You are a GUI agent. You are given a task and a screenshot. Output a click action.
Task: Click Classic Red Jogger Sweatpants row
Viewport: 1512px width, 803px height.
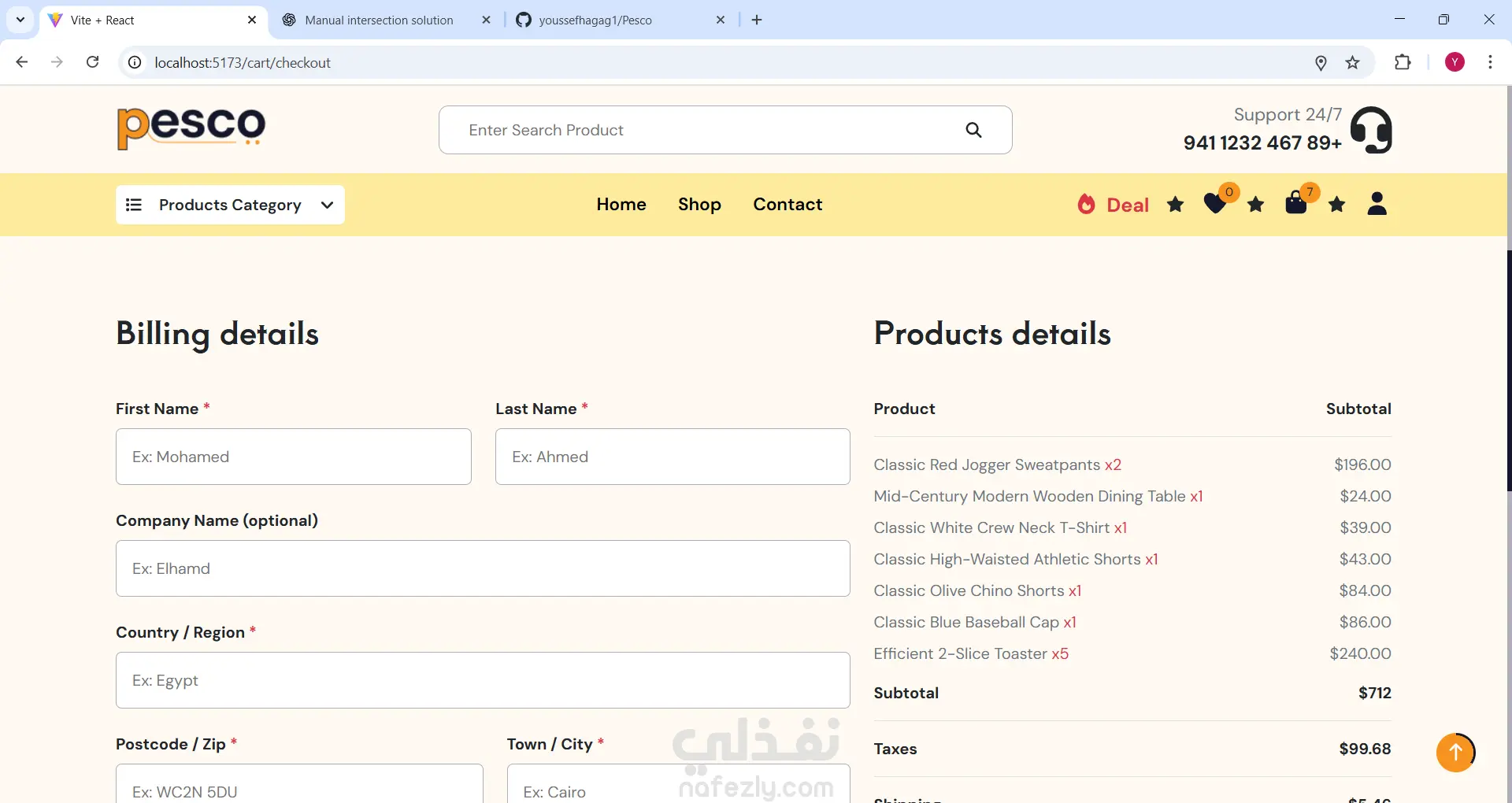tap(1132, 464)
